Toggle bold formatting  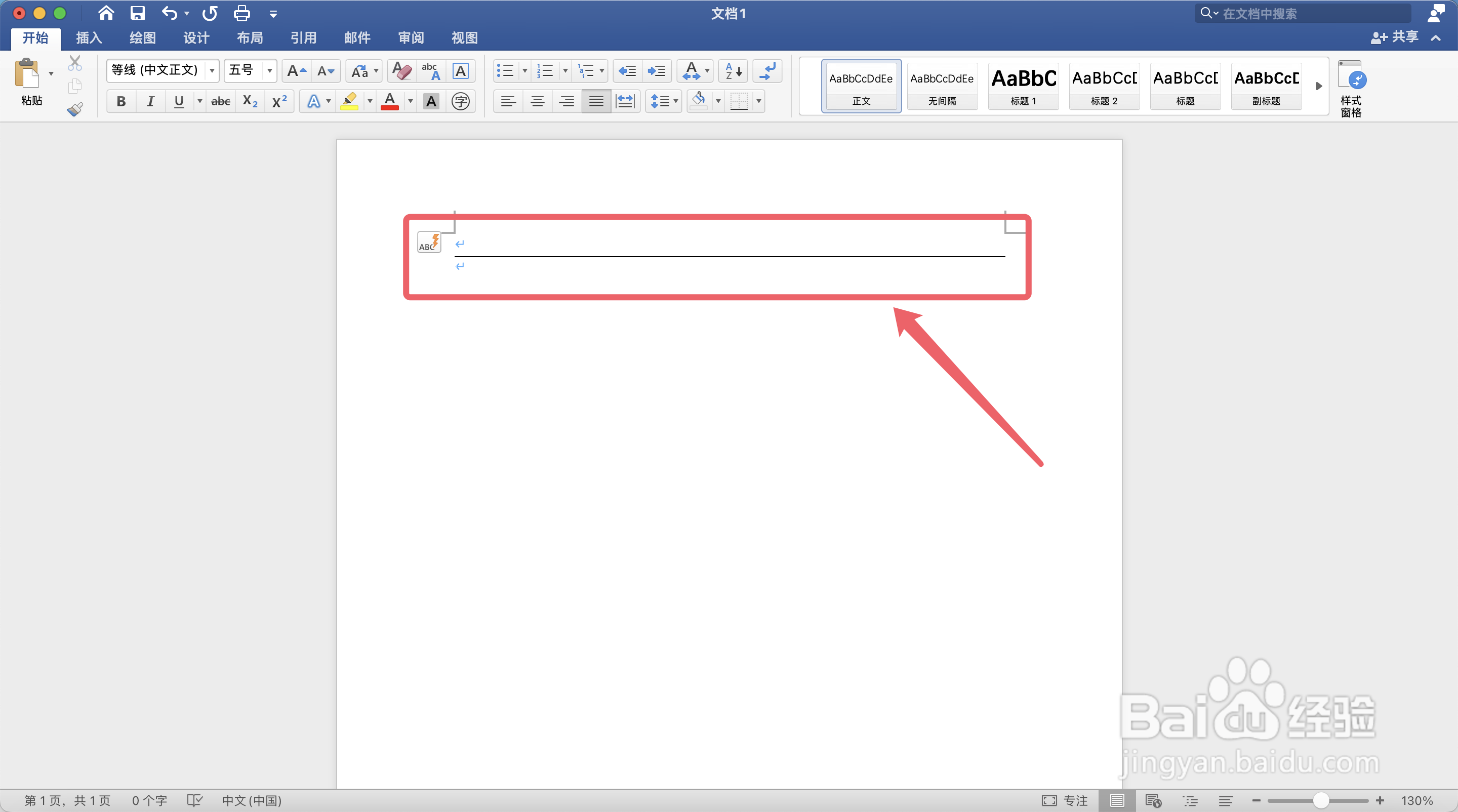121,101
